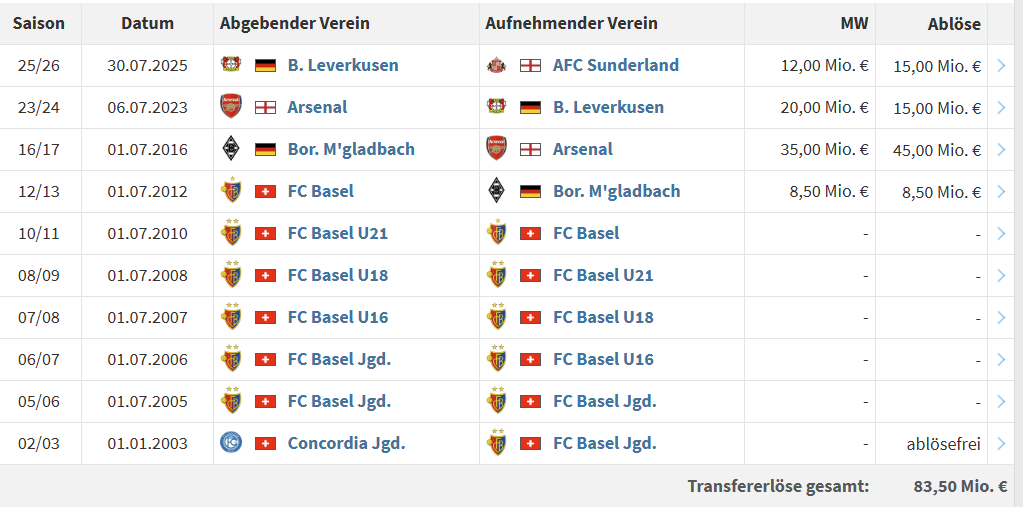Screen dimensions: 1023x507
Task: Click the AFC Sunderland club crest icon
Action: coord(496,65)
